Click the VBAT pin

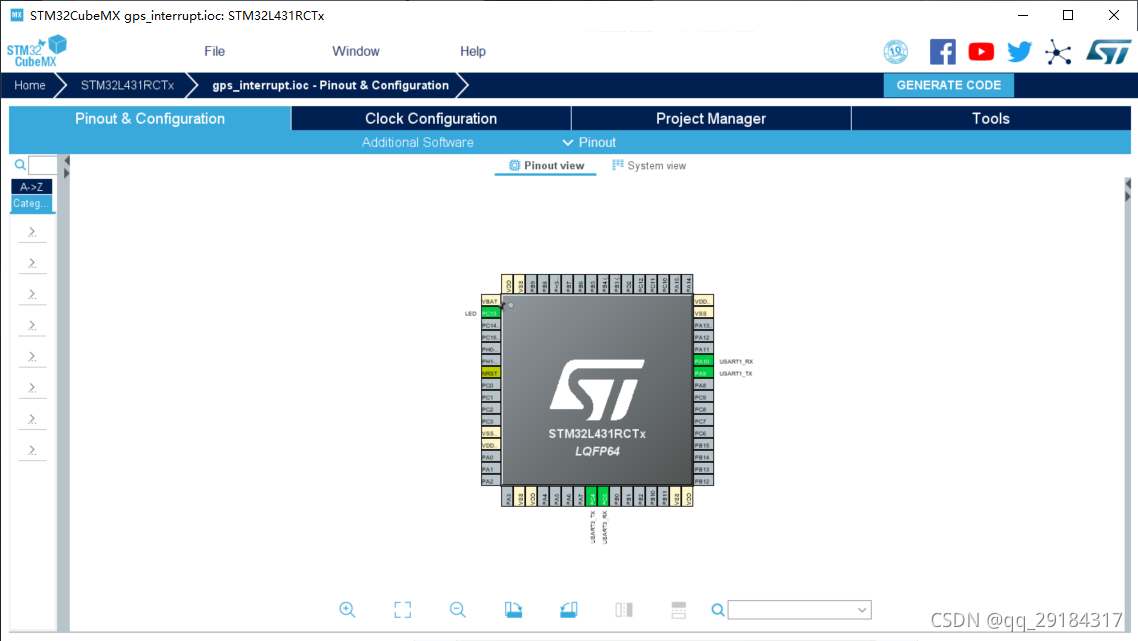pyautogui.click(x=491, y=301)
